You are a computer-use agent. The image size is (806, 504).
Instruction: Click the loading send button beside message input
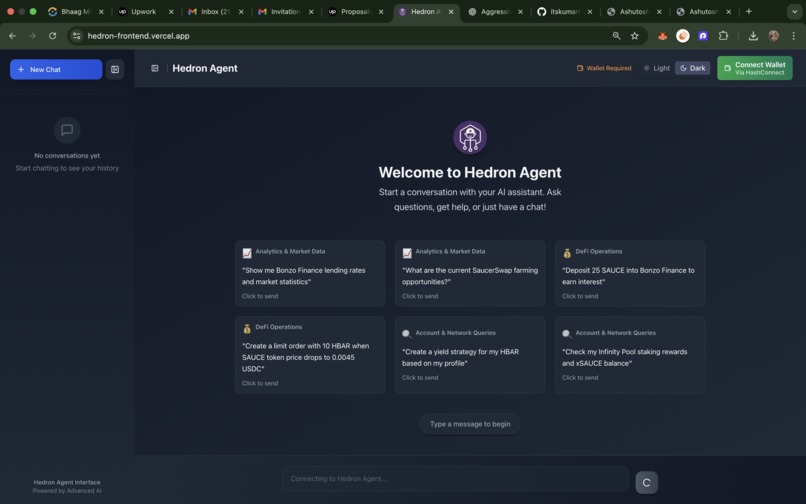coord(647,482)
